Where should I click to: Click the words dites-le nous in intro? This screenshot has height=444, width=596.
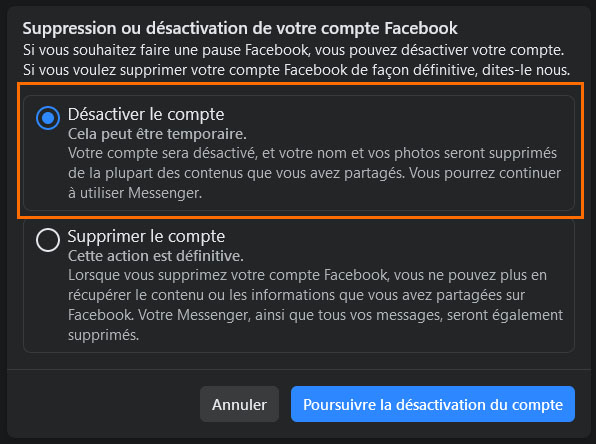coord(526,70)
